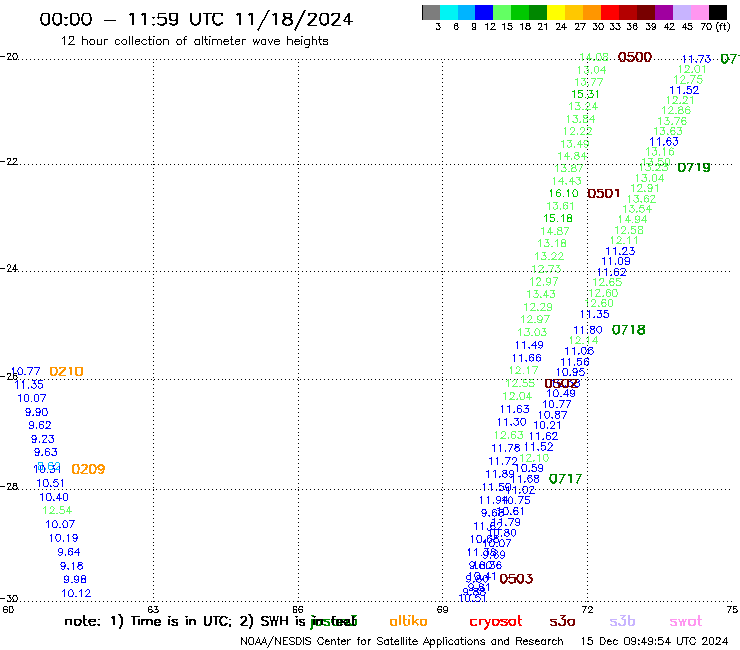Click the 'swot' satellite legend label
The width and height of the screenshot is (740, 650).
point(686,621)
